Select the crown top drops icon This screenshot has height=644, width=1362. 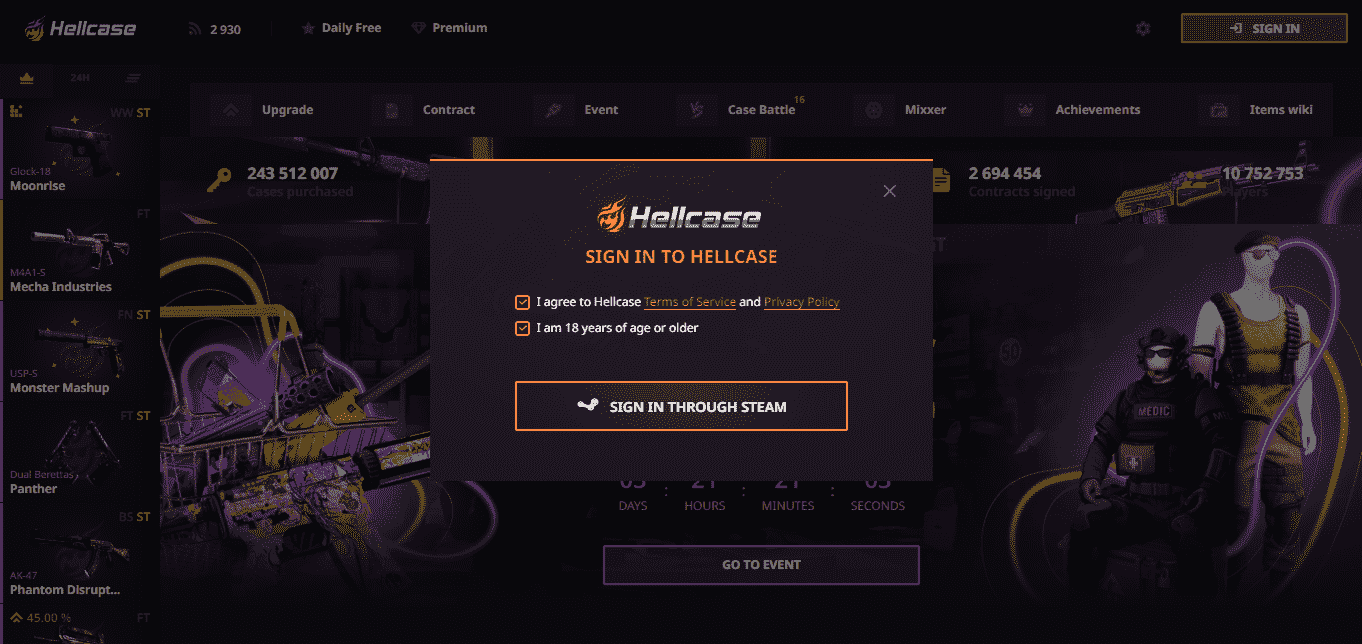point(27,78)
